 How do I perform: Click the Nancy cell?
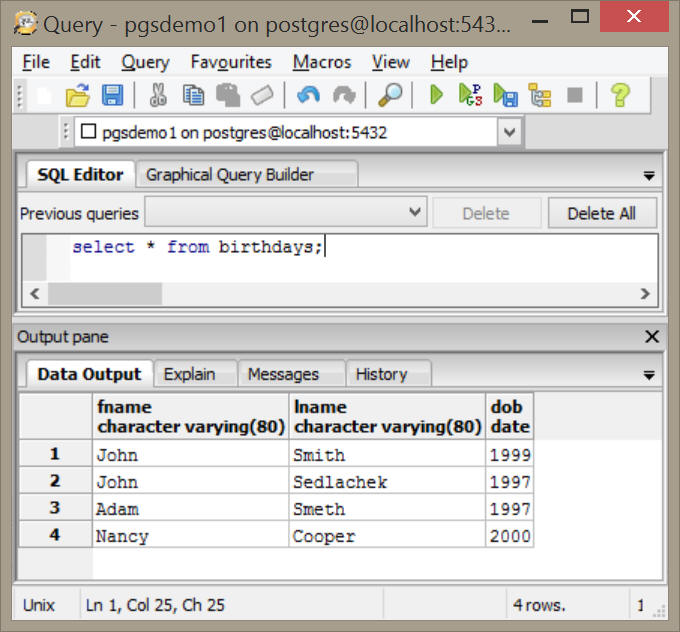click(x=190, y=535)
